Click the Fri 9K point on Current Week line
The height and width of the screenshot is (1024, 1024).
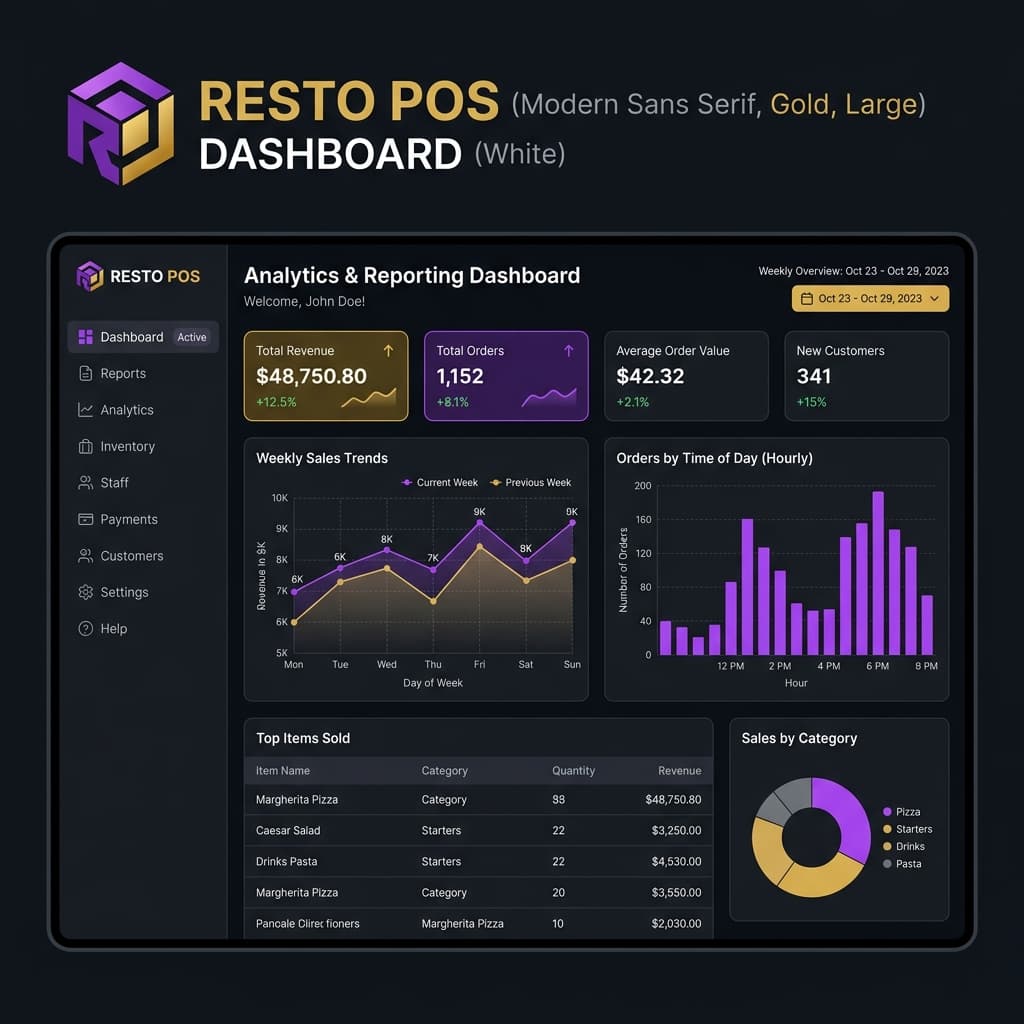[480, 522]
